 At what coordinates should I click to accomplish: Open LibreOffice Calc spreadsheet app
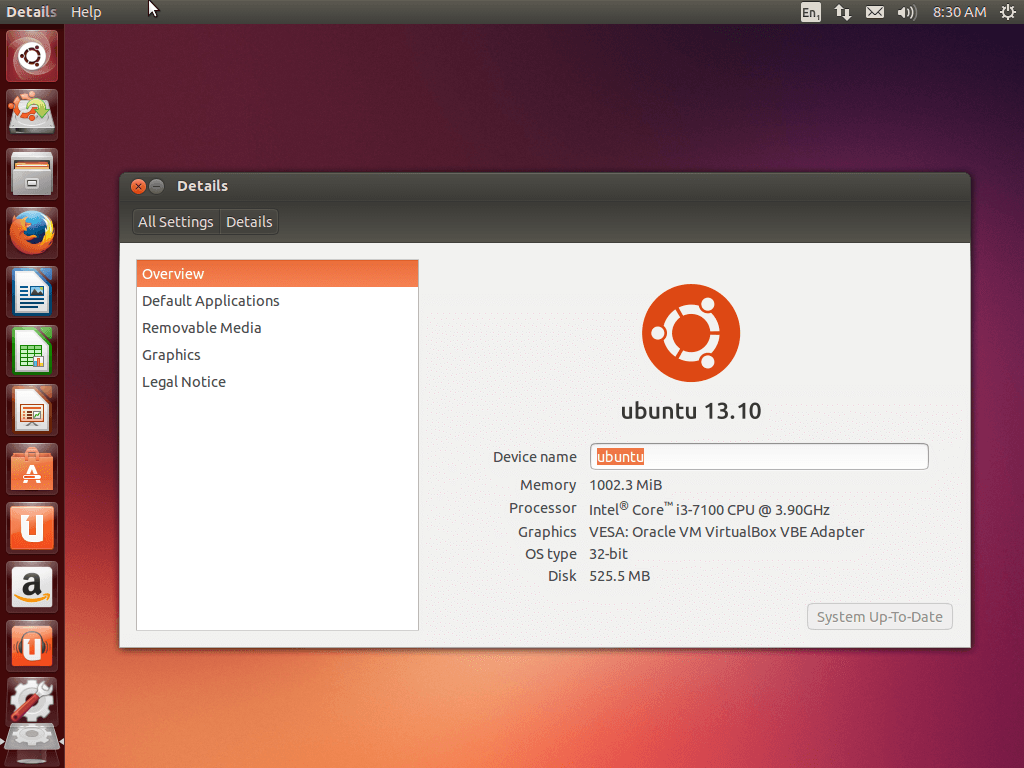click(x=32, y=351)
